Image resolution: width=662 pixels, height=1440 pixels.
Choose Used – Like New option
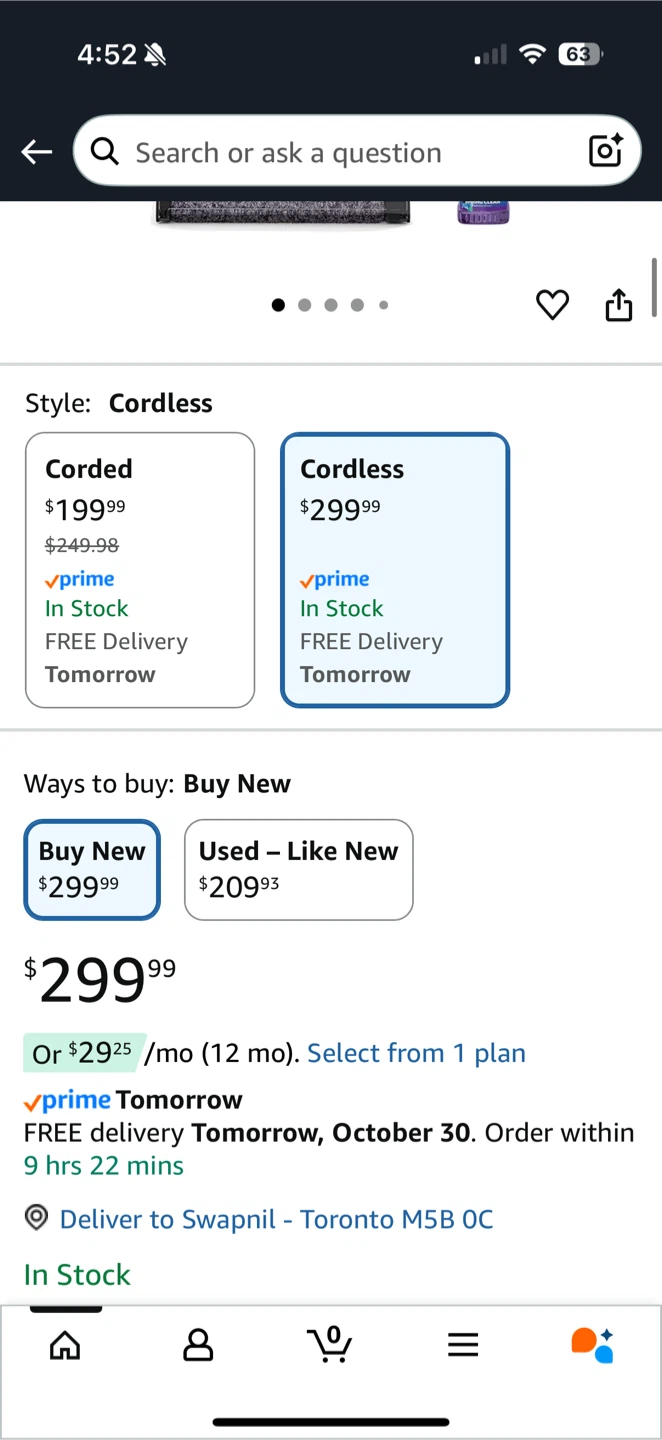point(298,869)
